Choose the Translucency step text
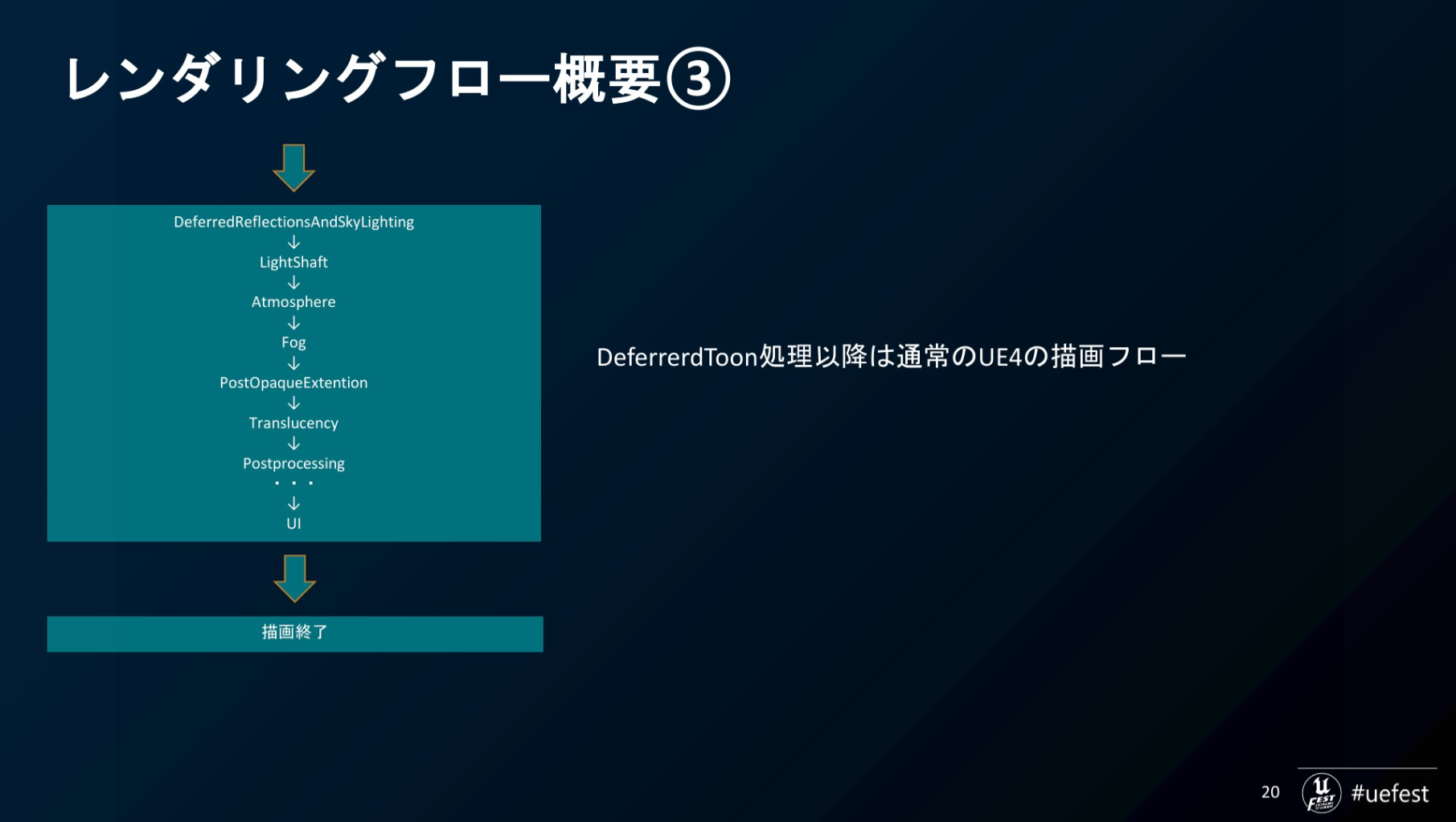The width and height of the screenshot is (1456, 822). point(293,423)
